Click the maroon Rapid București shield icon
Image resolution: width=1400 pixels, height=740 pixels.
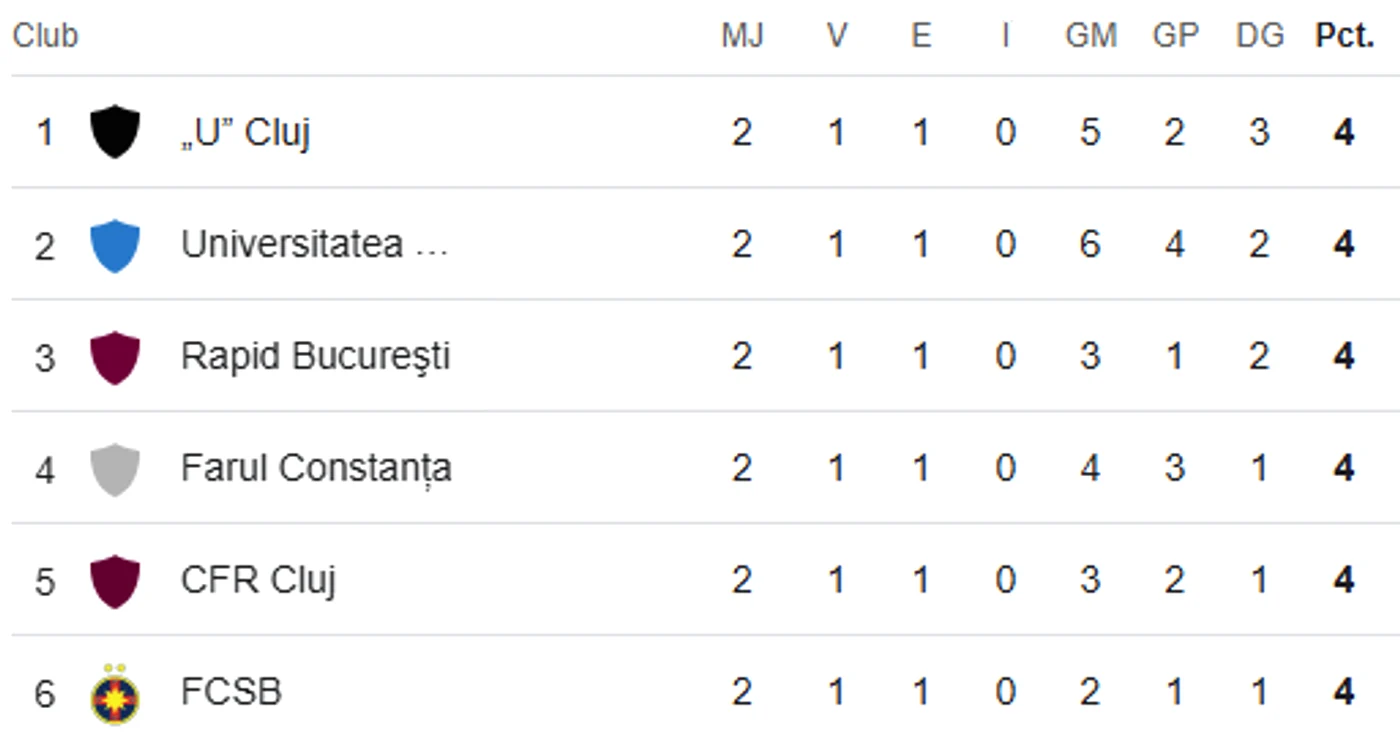pos(115,357)
